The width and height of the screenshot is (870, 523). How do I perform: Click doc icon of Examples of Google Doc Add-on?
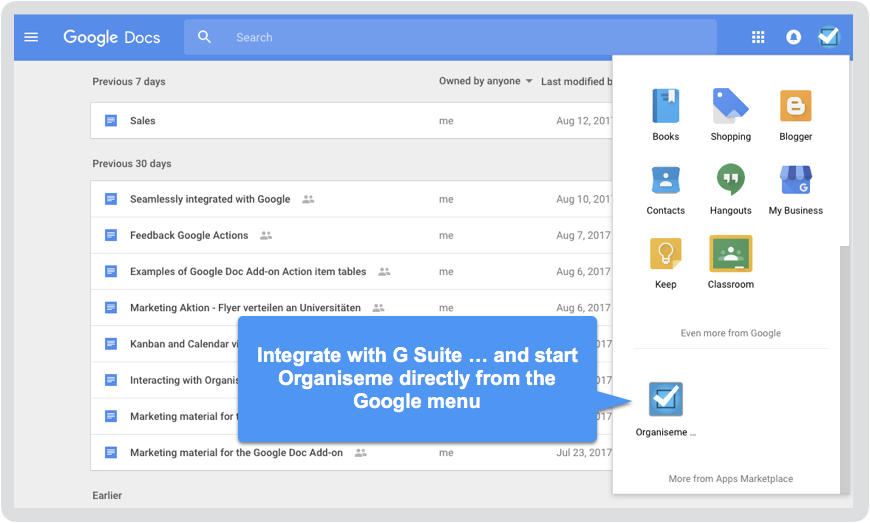click(x=111, y=271)
